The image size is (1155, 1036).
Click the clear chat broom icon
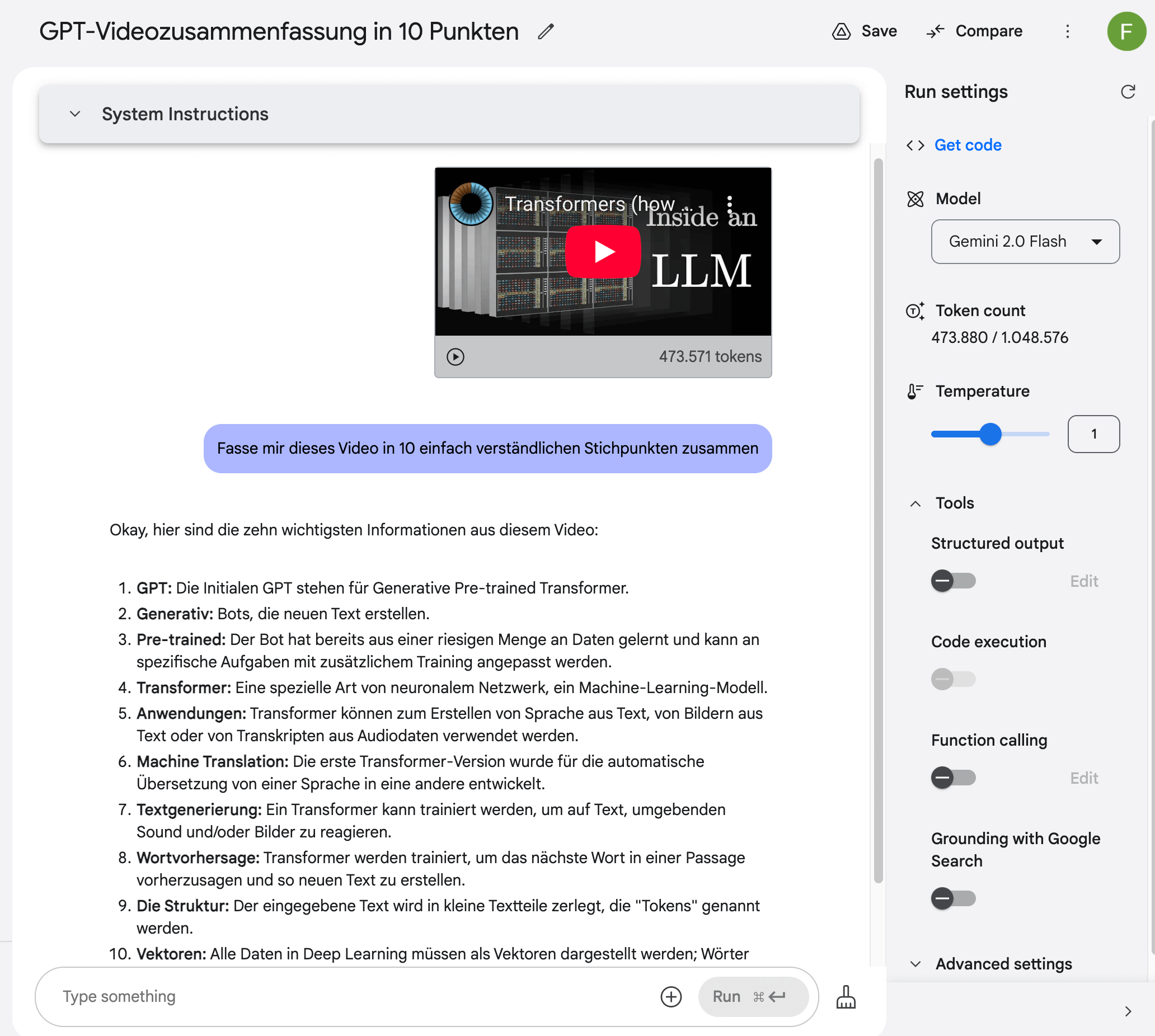pyautogui.click(x=846, y=997)
